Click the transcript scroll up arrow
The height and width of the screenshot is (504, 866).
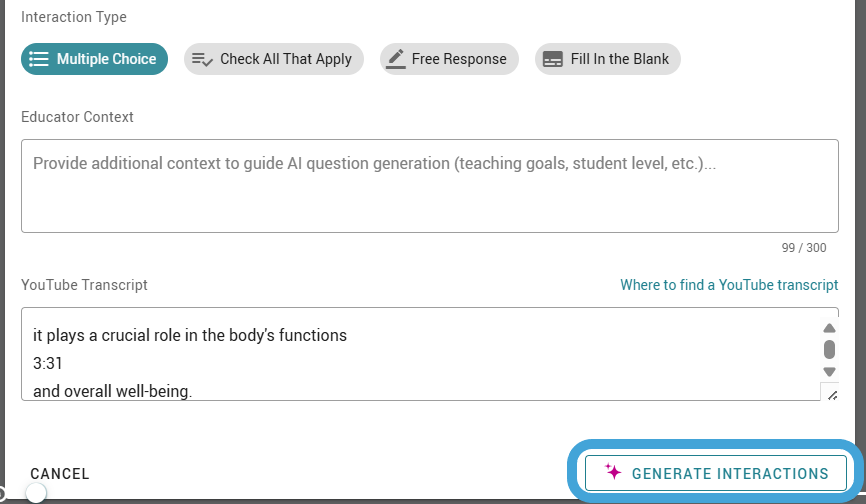829,328
